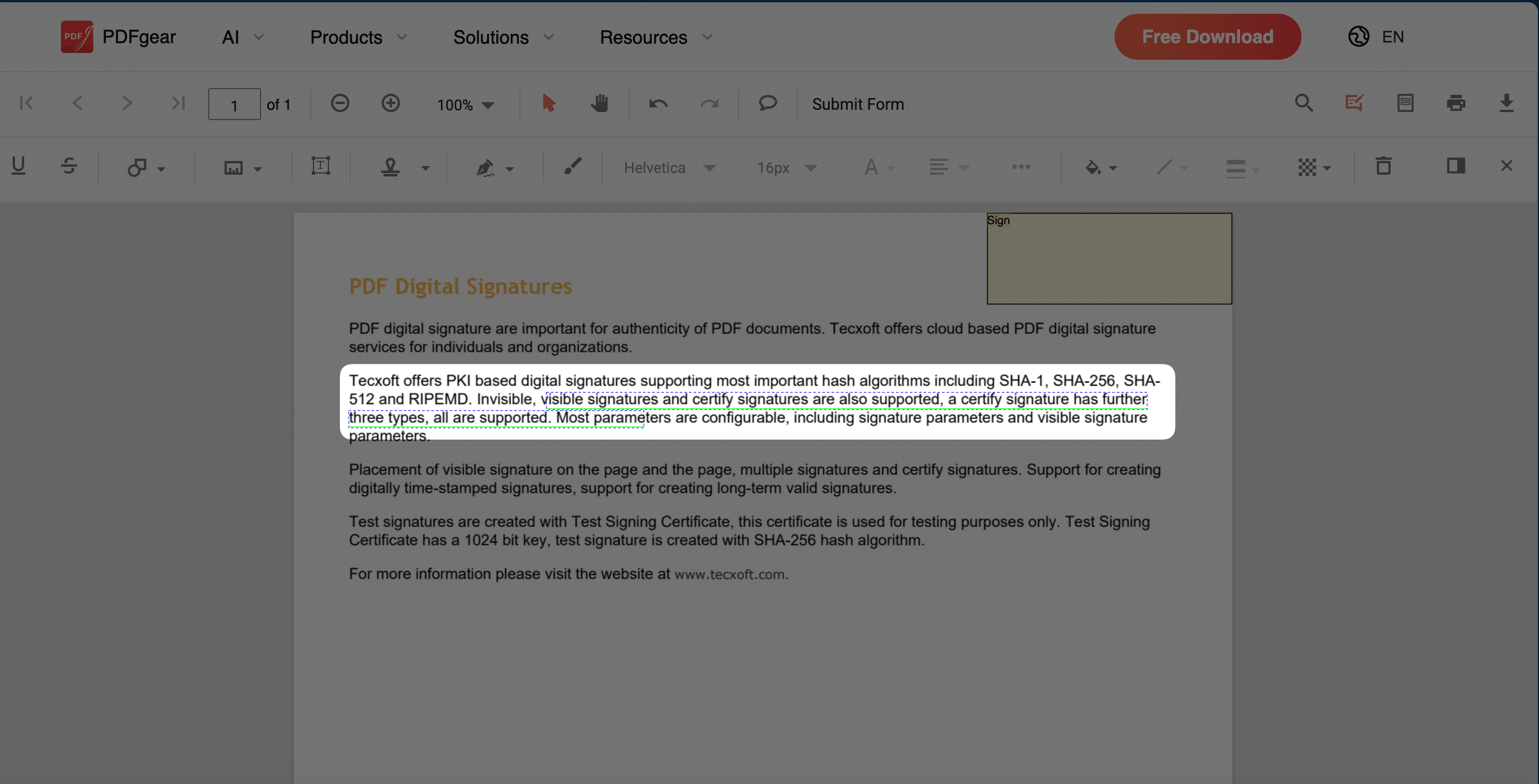1539x784 pixels.
Task: Expand the zoom level dropdown
Action: pos(489,104)
